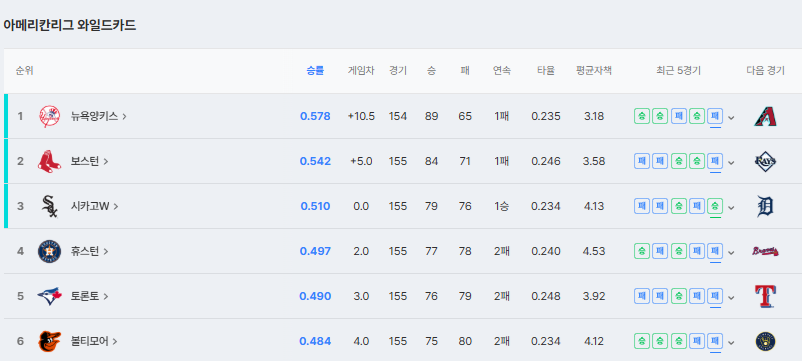Select latest game result badge in Toronto row
802x361 pixels.
715,297
